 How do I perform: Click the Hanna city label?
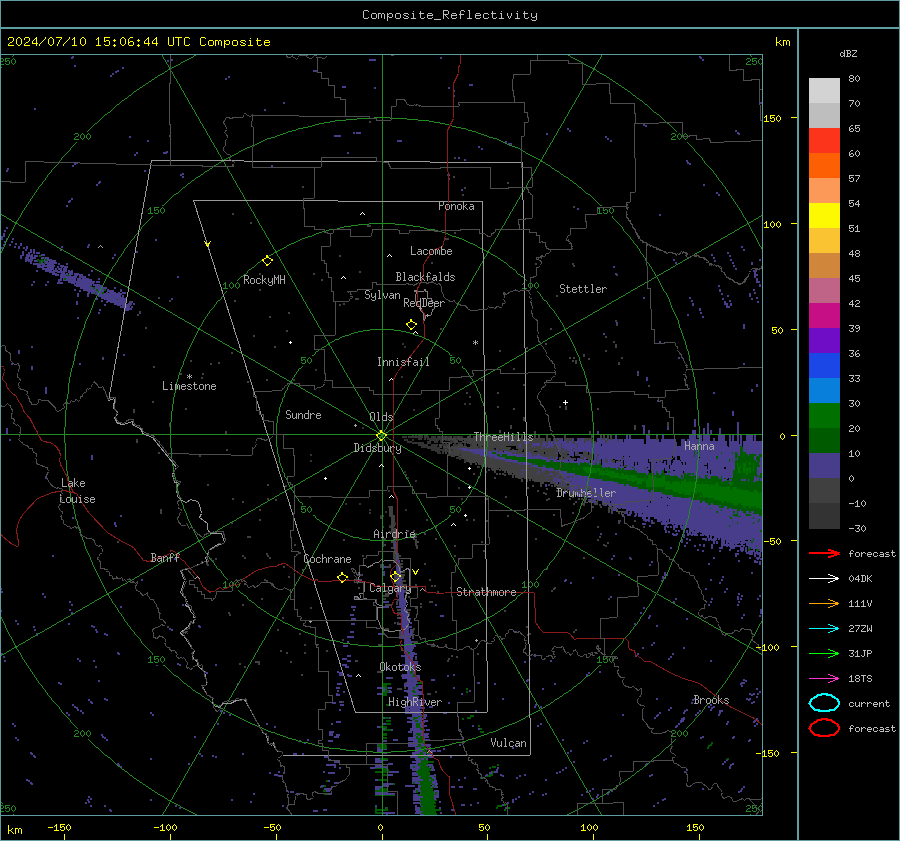[699, 446]
